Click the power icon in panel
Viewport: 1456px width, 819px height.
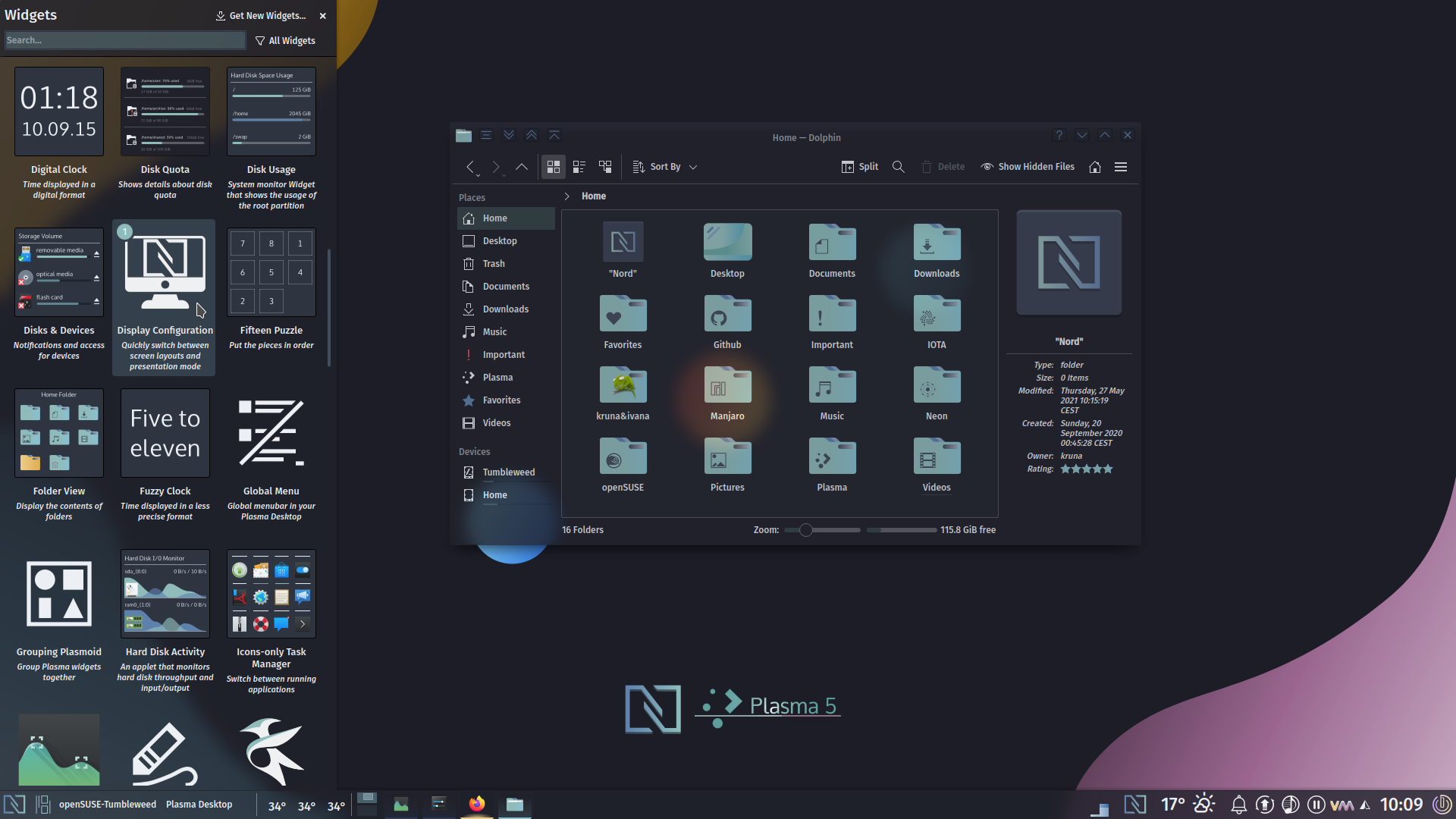1442,805
